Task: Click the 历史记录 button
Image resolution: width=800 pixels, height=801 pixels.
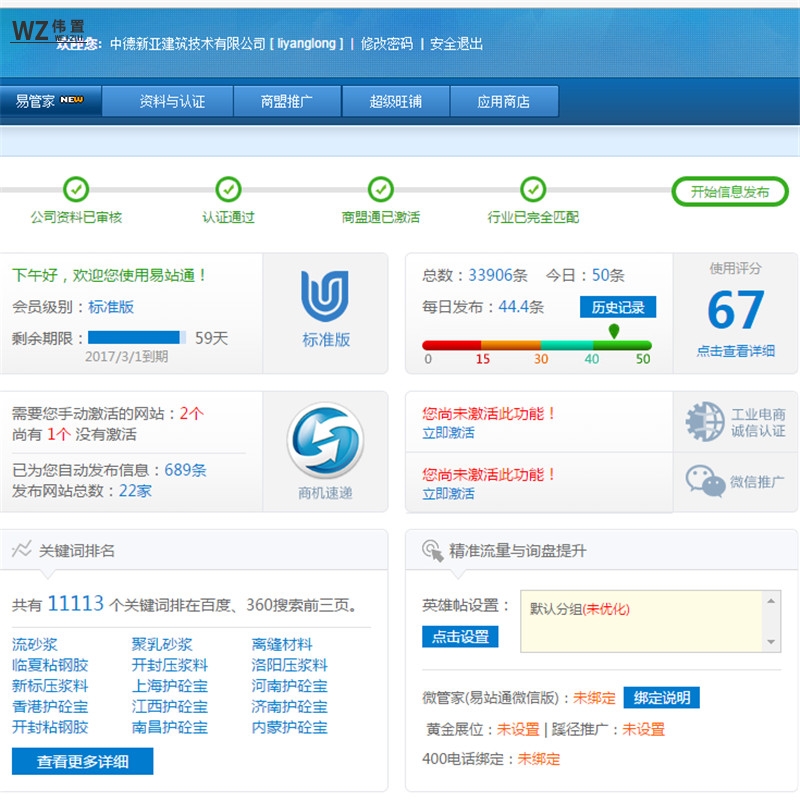Action: (x=617, y=307)
